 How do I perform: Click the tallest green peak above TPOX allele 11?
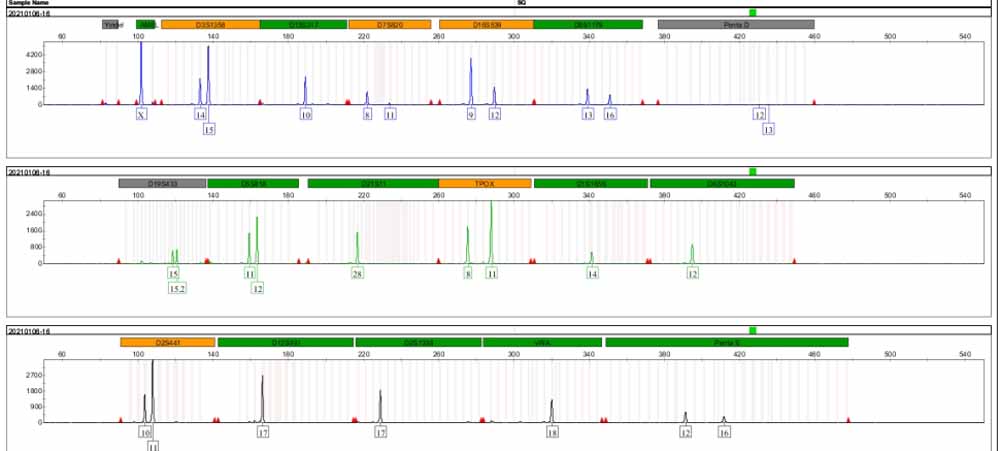[491, 233]
